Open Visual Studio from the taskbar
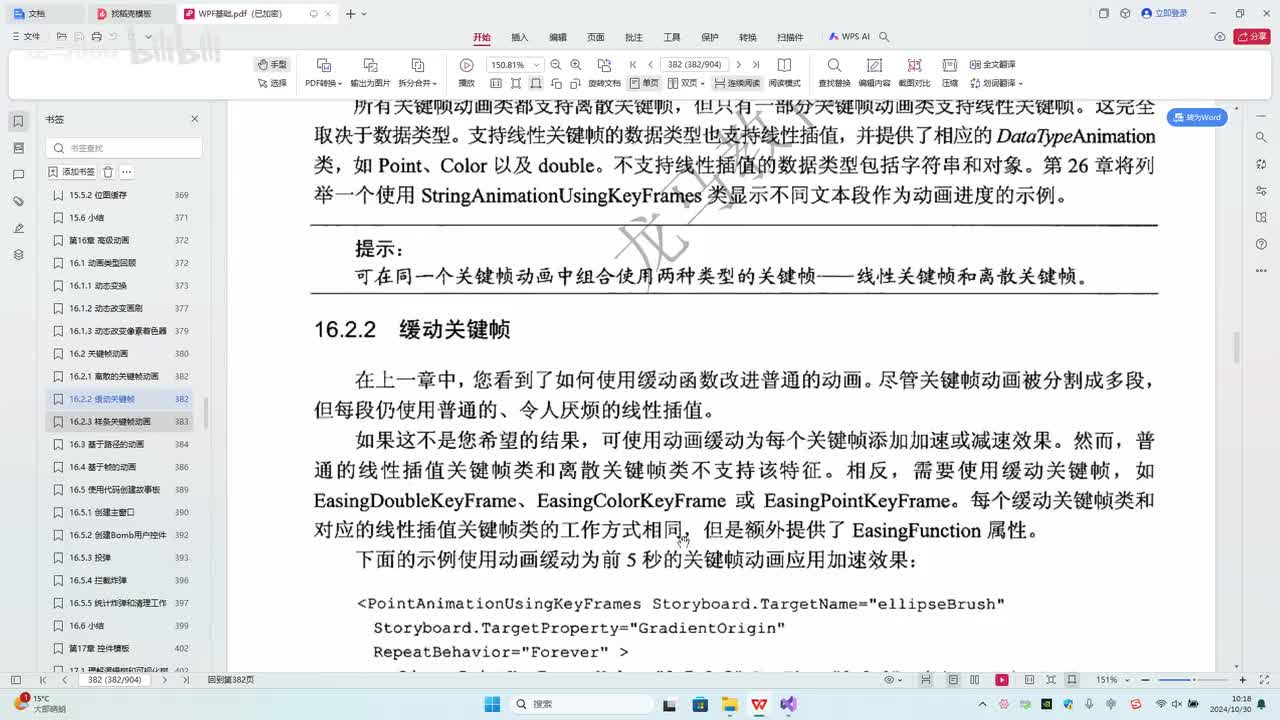The height and width of the screenshot is (720, 1280). tap(789, 704)
